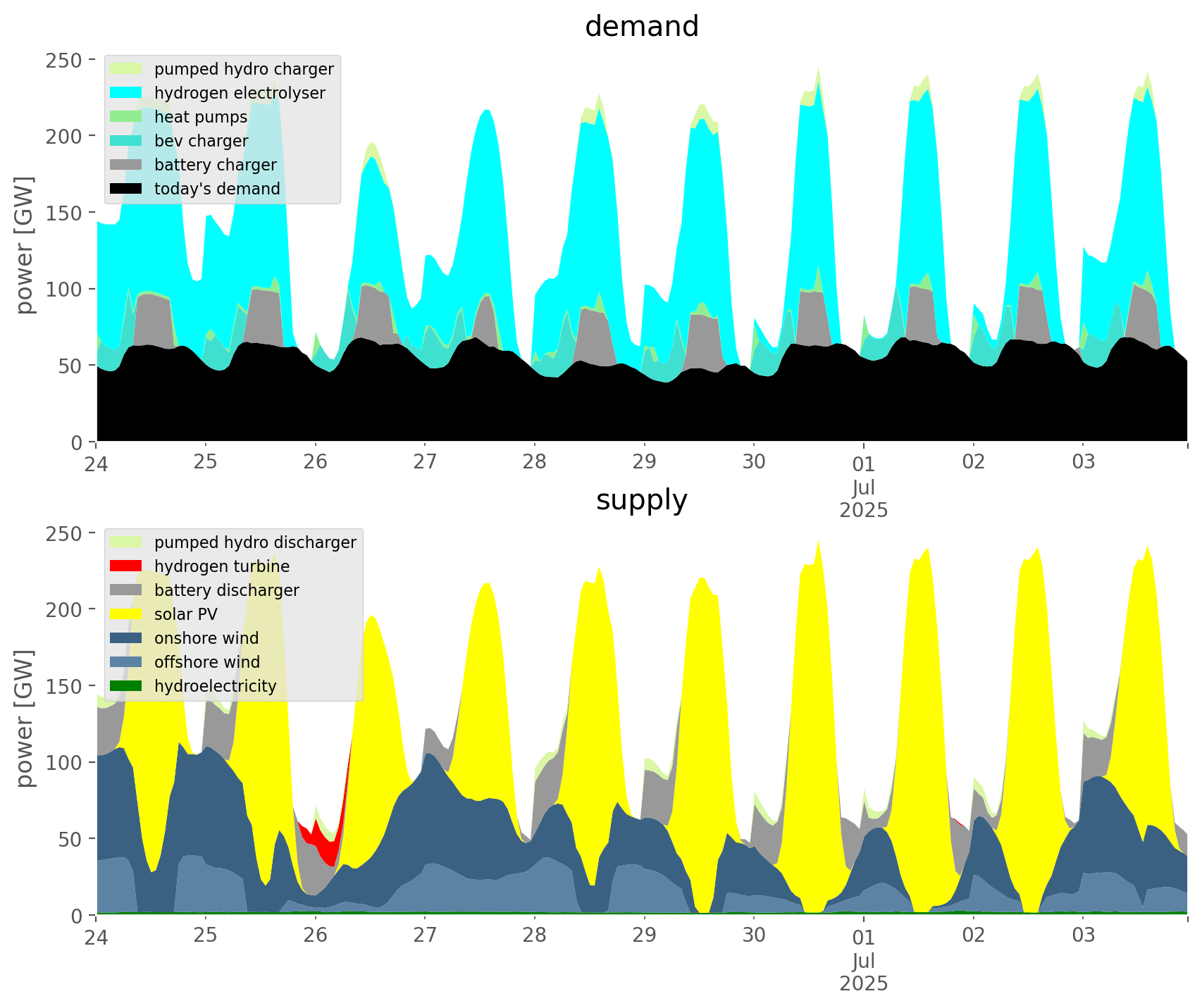
Task: Click the '02' date tick on supply chart
Action: 973,937
